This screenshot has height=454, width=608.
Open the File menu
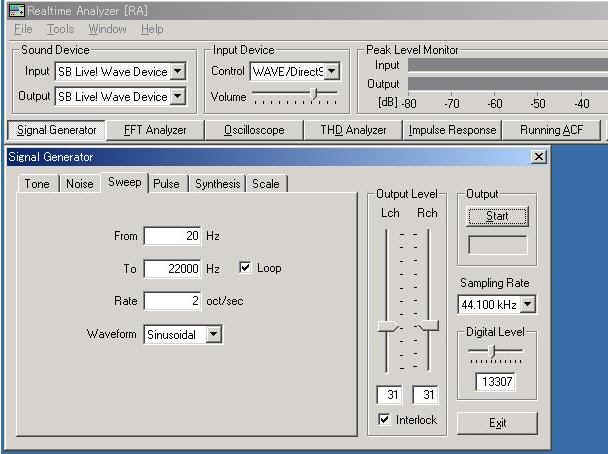tap(23, 29)
